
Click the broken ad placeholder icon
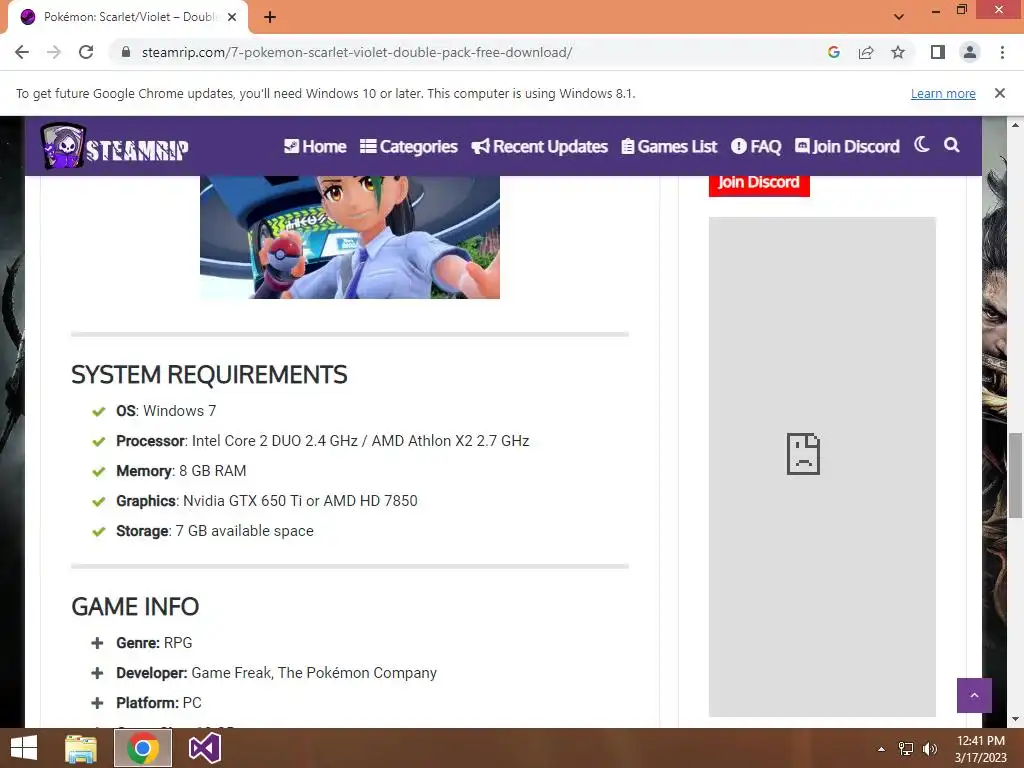pyautogui.click(x=803, y=453)
